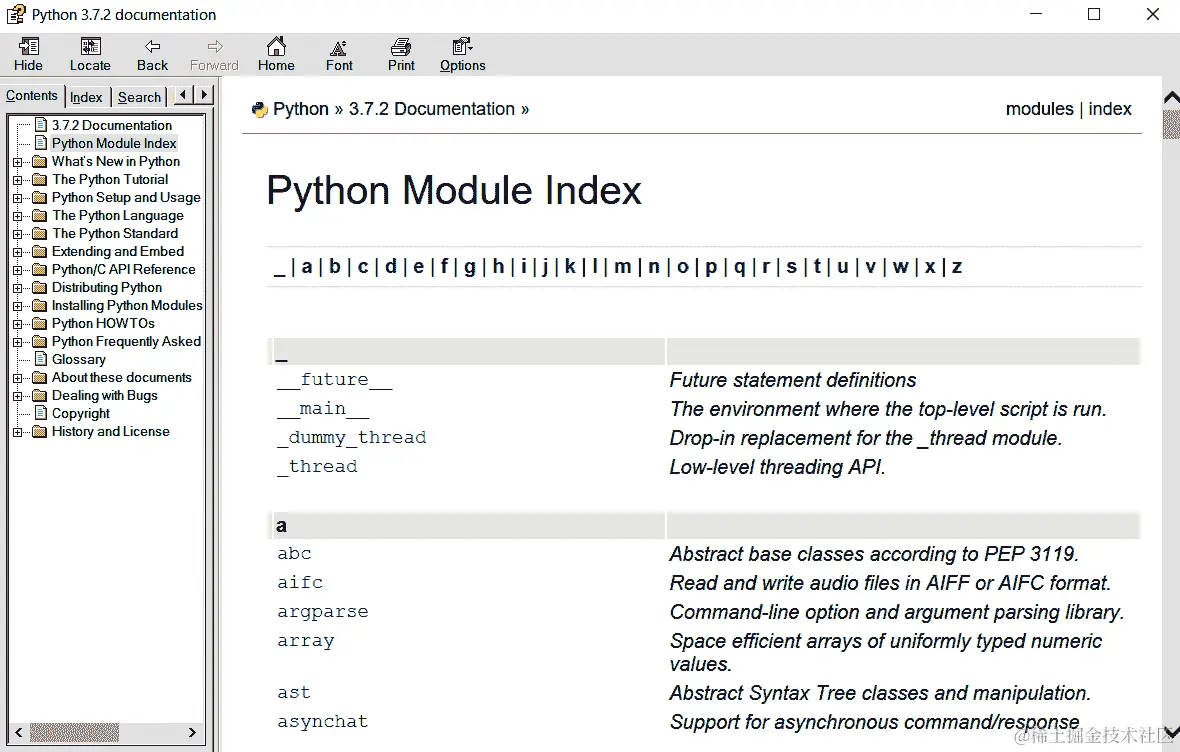This screenshot has width=1180, height=752.
Task: Click the contents pane horizontal scrollbar thumb
Action: point(75,732)
